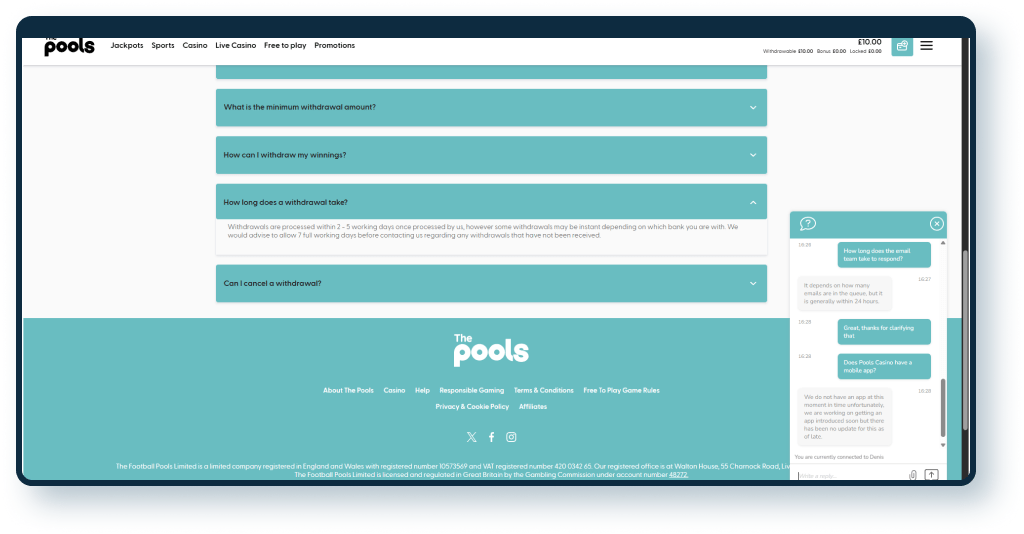
Task: Expand 'What is the minimum withdrawal amount?'
Action: point(491,108)
